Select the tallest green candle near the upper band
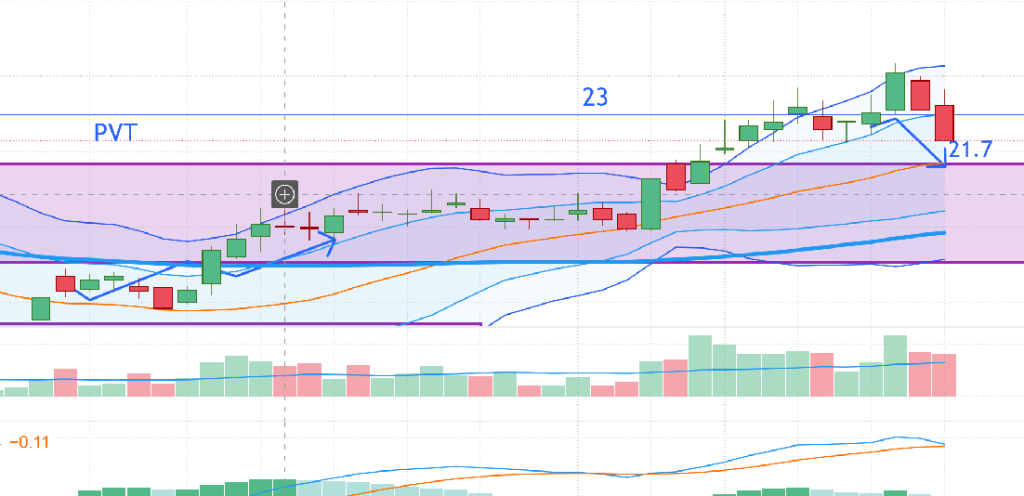The image size is (1024, 496). click(x=895, y=91)
